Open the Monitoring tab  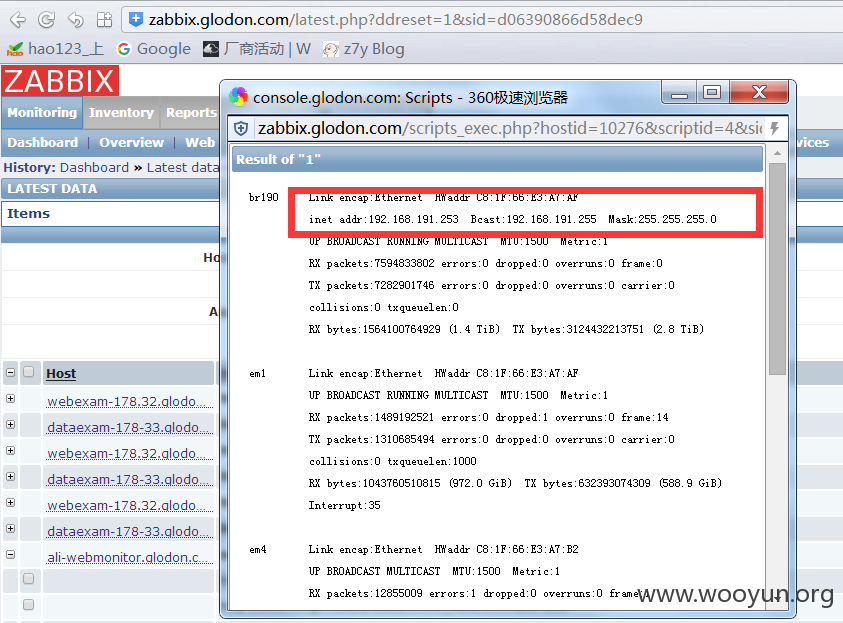(x=42, y=112)
